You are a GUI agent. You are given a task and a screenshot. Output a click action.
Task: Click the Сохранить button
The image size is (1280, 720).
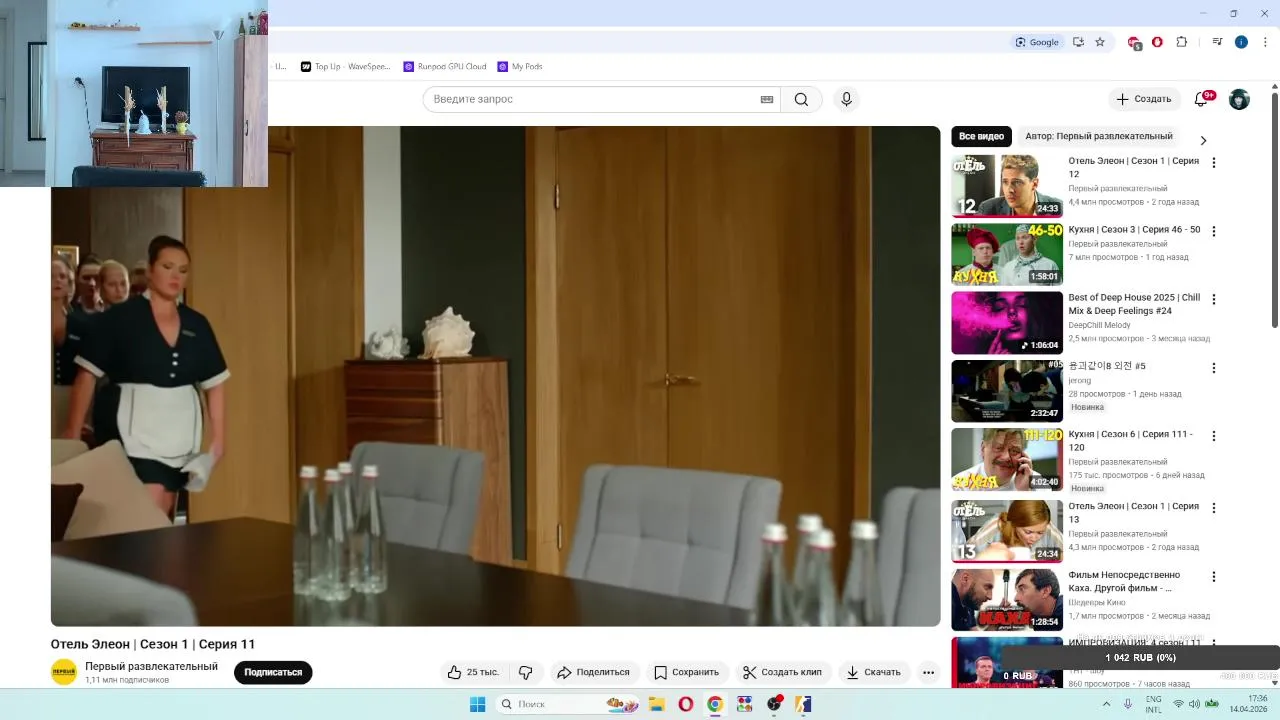click(686, 672)
